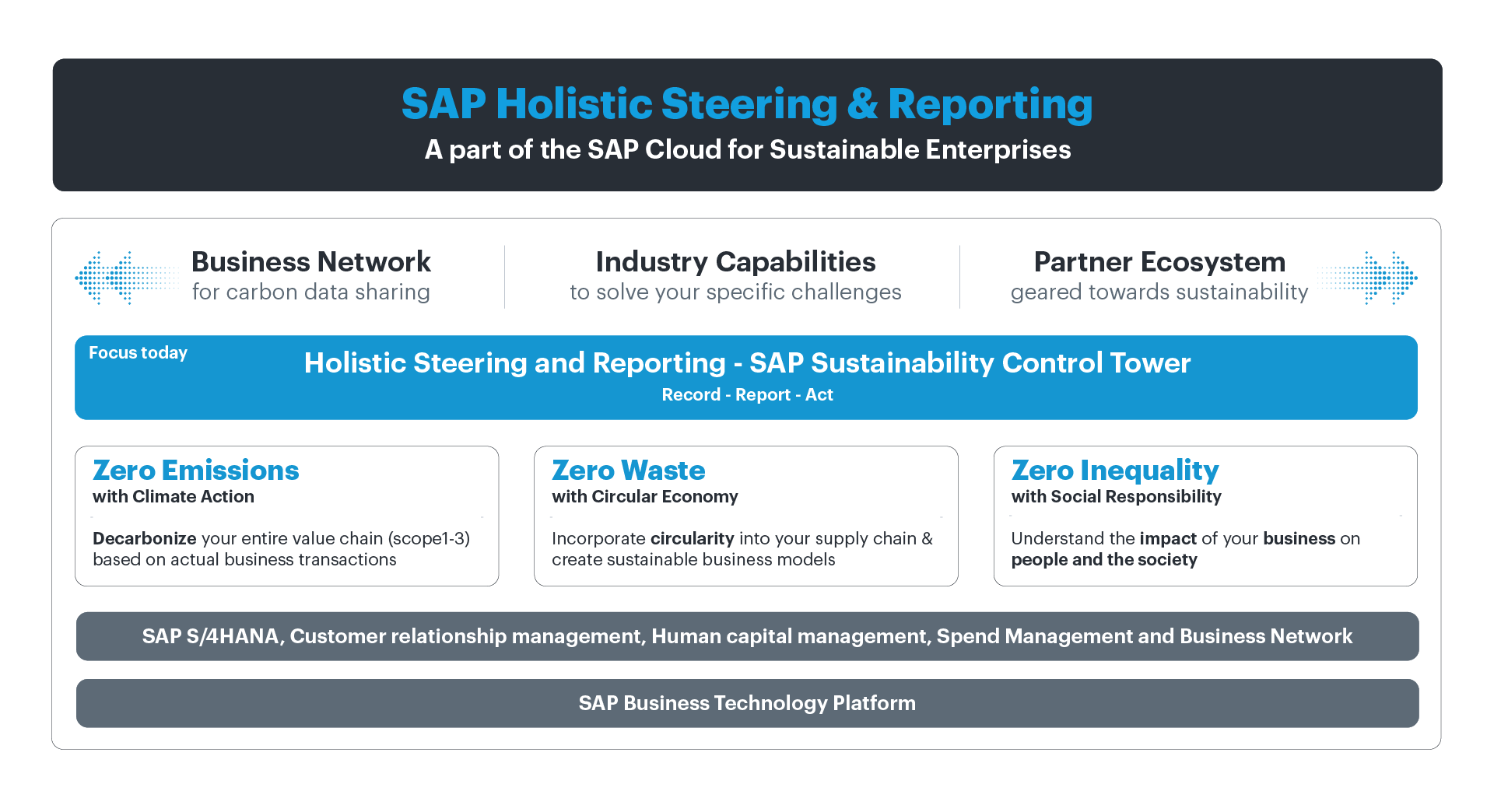Image resolution: width=1494 pixels, height=812 pixels.
Task: Click the 'Understand the impact of your business' text
Action: [x=1185, y=549]
